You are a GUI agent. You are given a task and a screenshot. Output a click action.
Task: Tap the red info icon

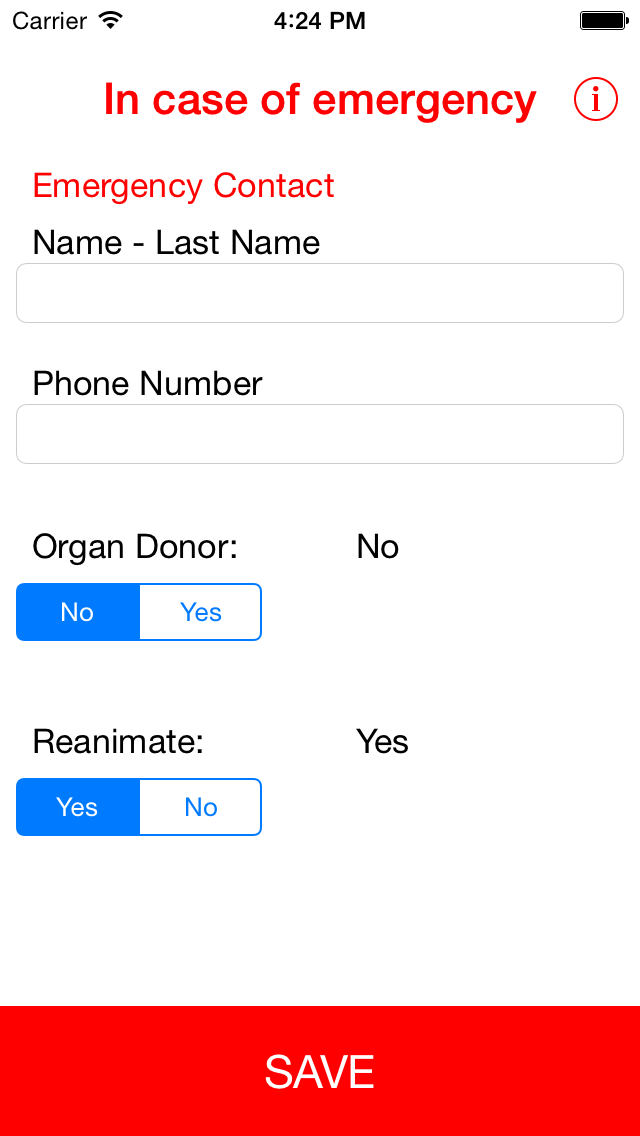pyautogui.click(x=596, y=100)
